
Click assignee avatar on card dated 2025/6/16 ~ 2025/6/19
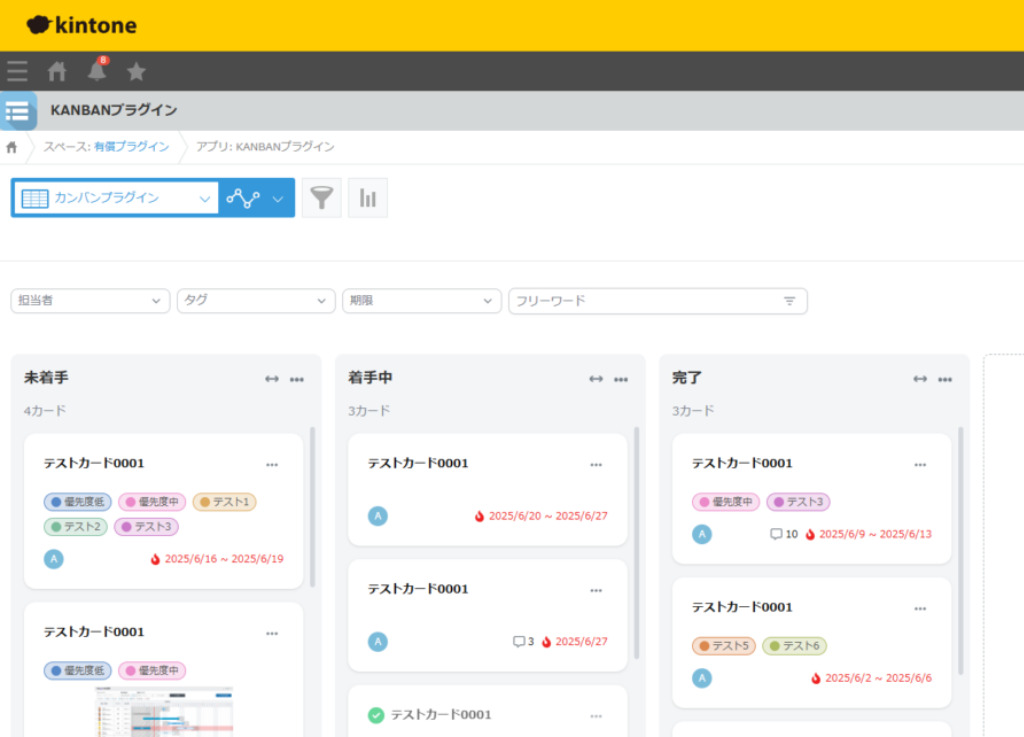[x=54, y=559]
